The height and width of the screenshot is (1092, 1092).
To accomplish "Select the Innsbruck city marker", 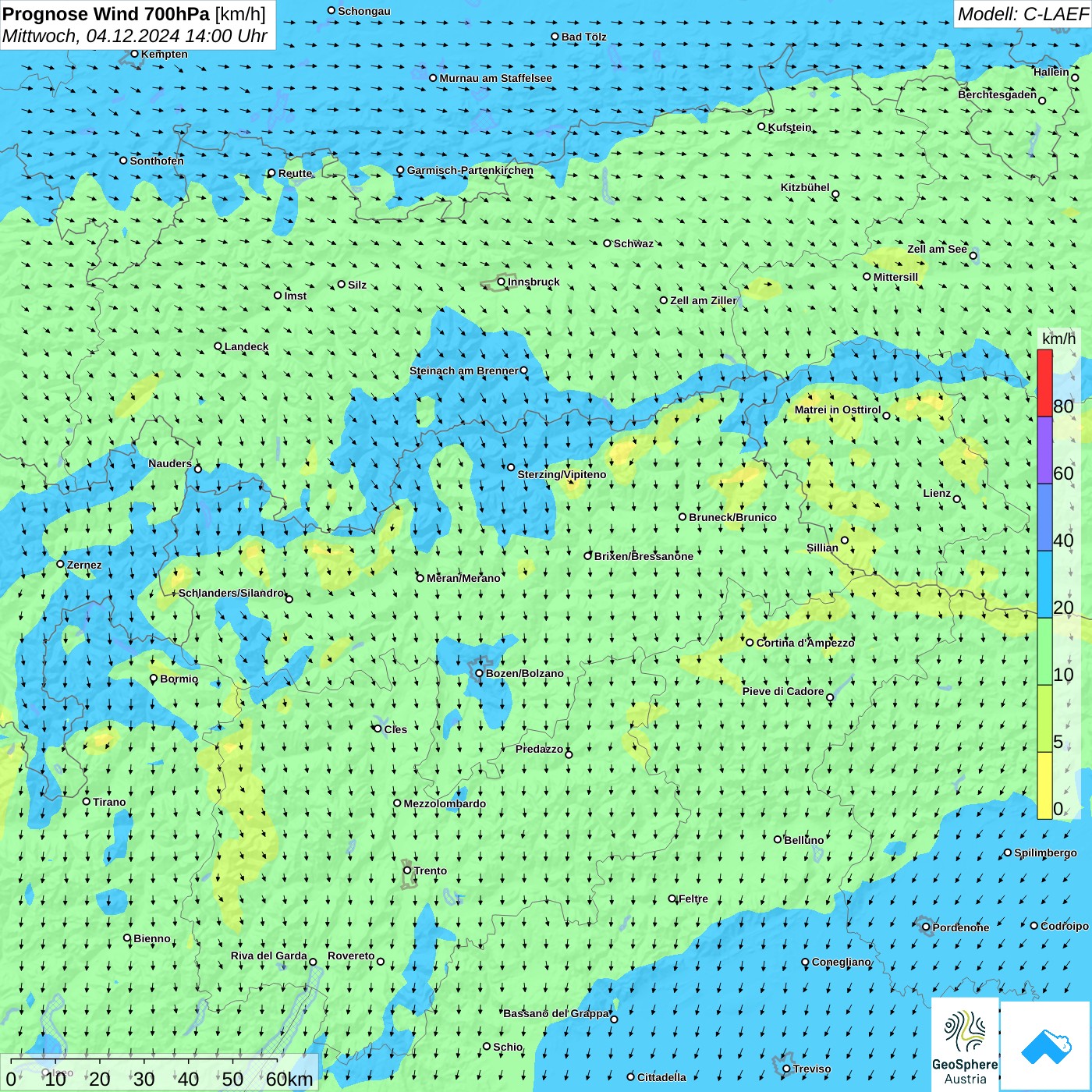I will [x=502, y=282].
